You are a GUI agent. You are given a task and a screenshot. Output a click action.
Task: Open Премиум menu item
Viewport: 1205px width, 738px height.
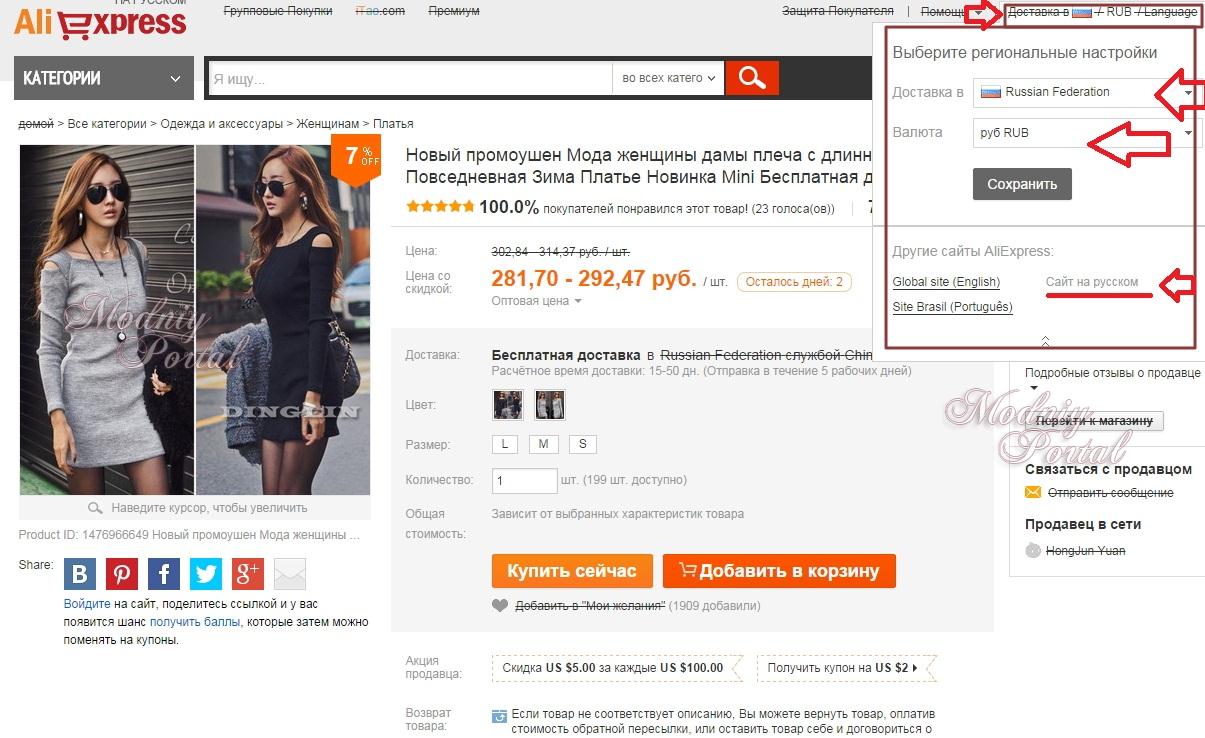click(454, 11)
